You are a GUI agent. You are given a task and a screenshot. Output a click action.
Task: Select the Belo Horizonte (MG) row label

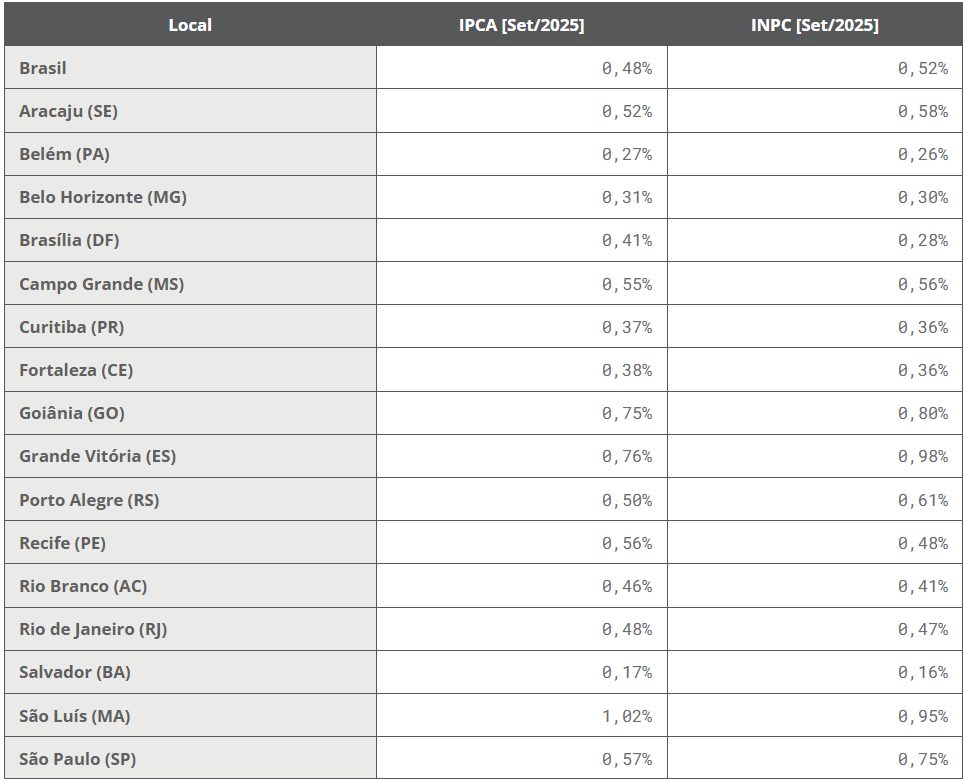103,197
